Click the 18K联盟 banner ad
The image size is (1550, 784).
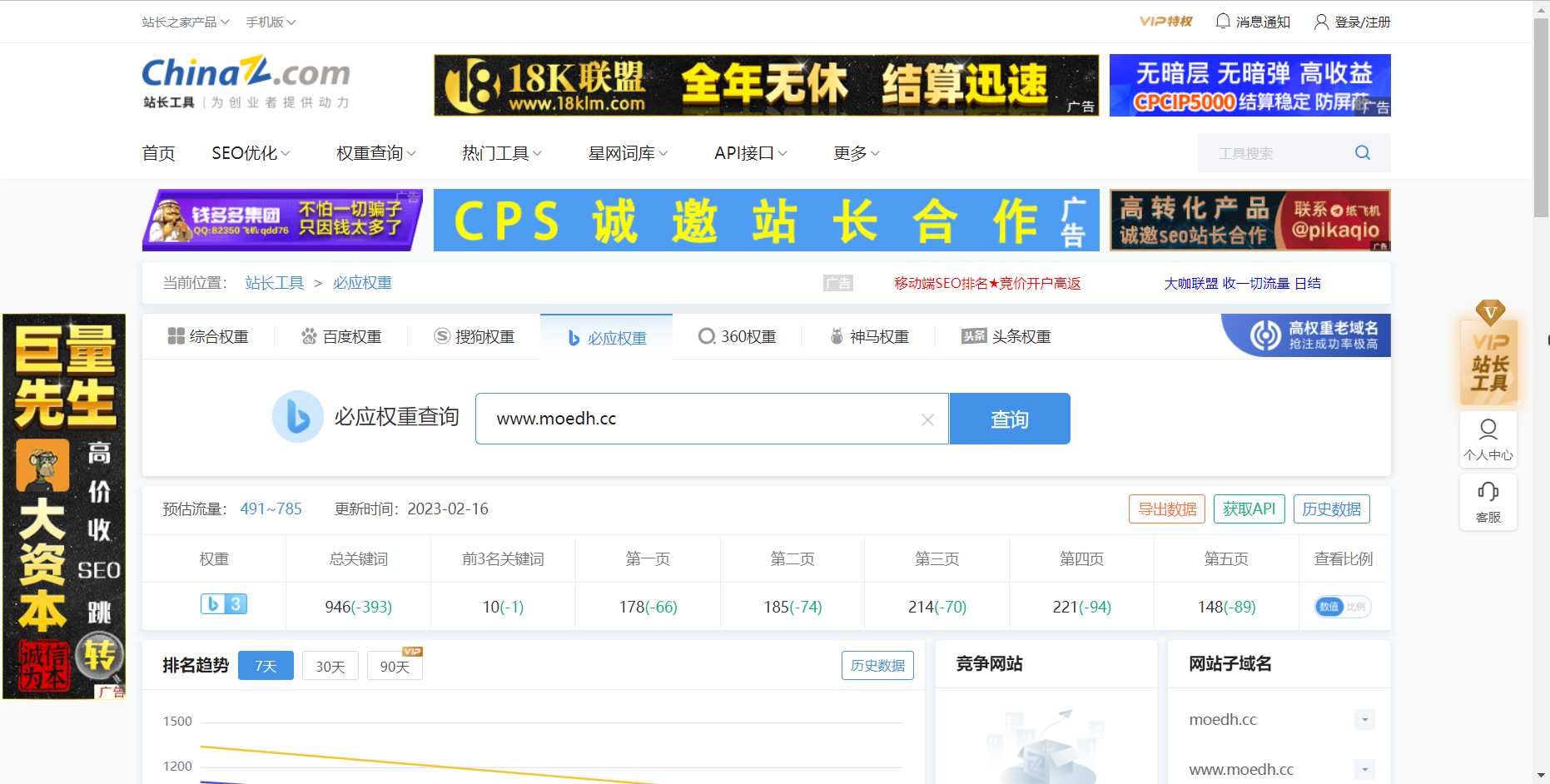tap(767, 85)
